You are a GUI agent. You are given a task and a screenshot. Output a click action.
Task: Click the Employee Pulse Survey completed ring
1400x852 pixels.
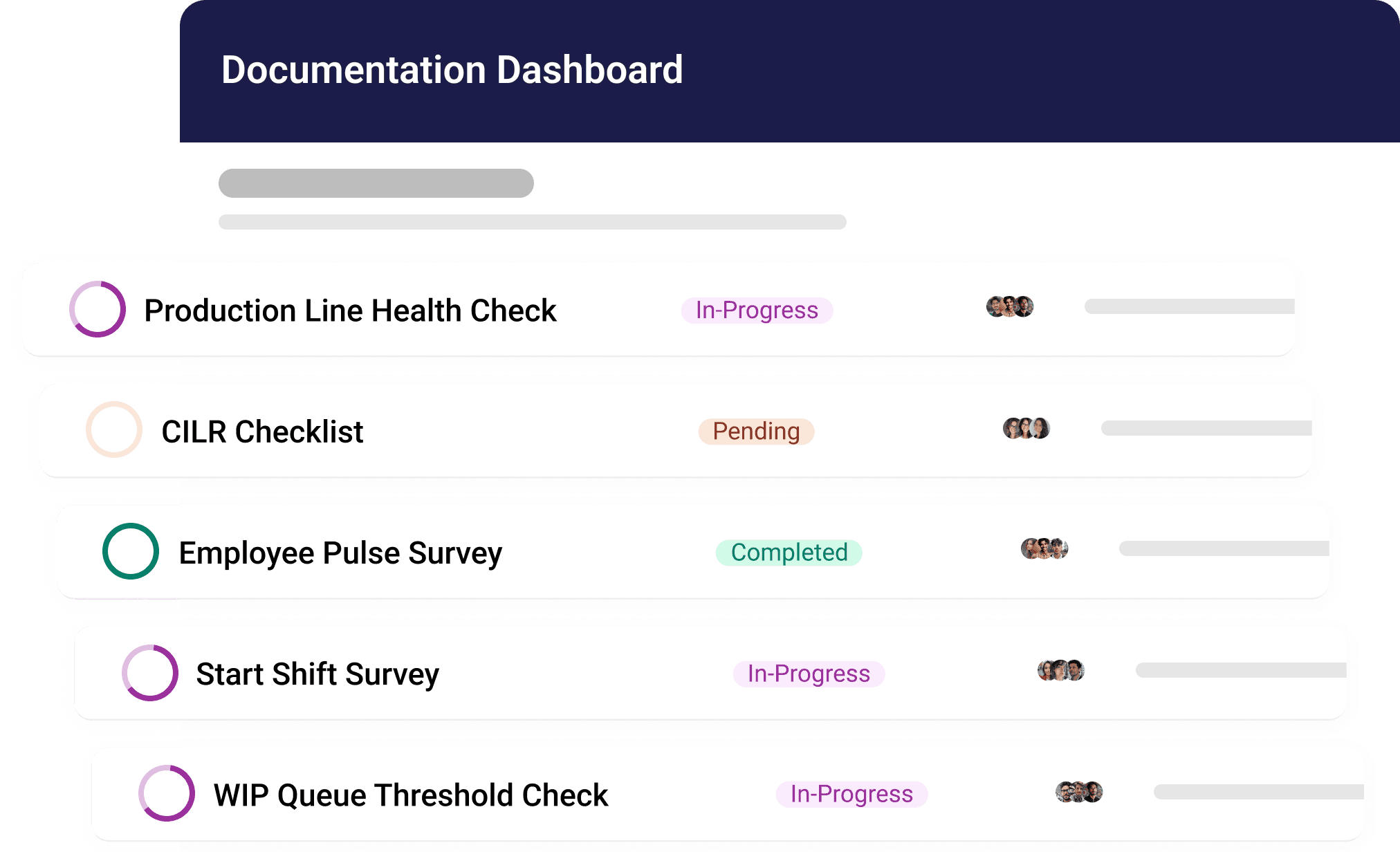pyautogui.click(x=131, y=551)
